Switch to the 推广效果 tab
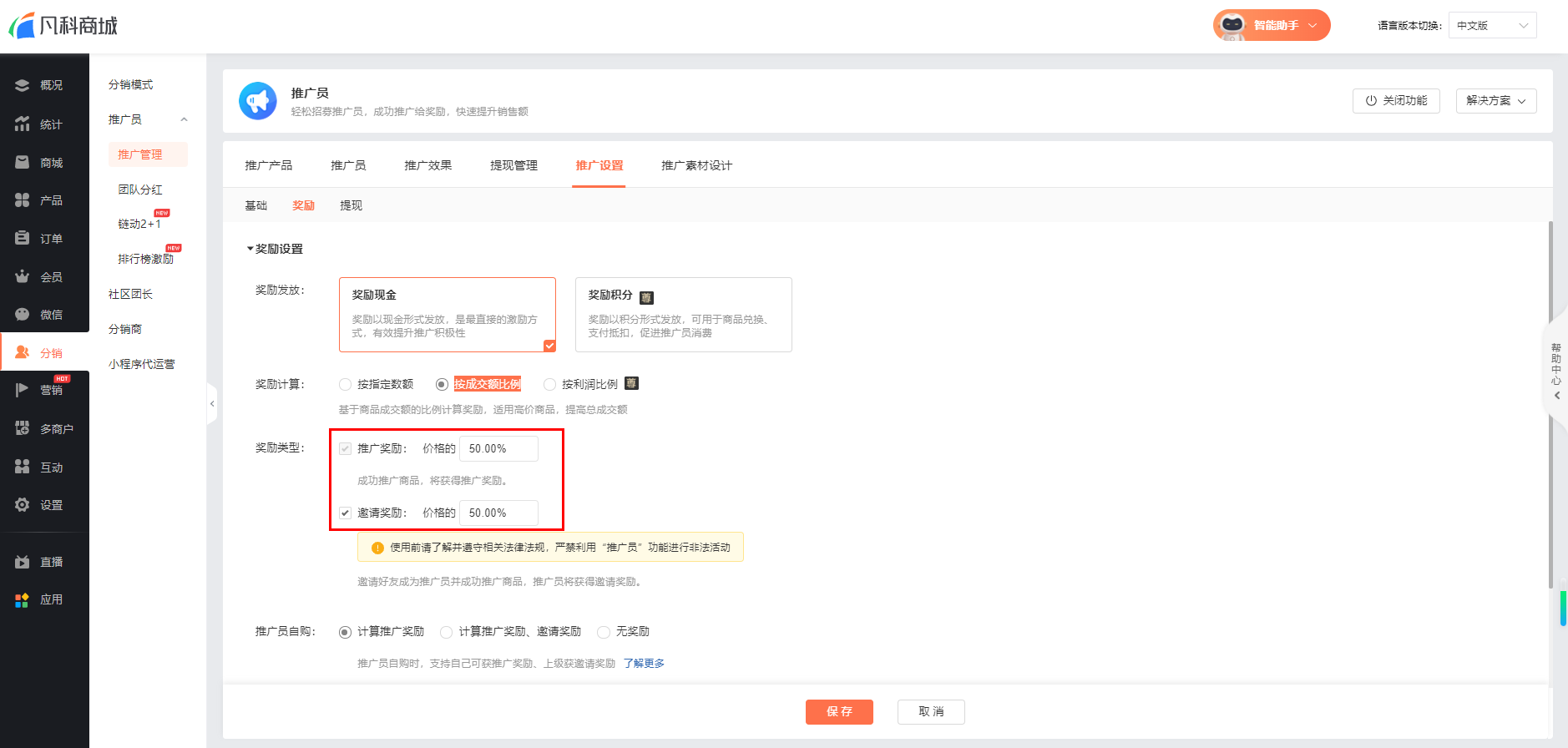The height and width of the screenshot is (748, 1568). click(428, 165)
